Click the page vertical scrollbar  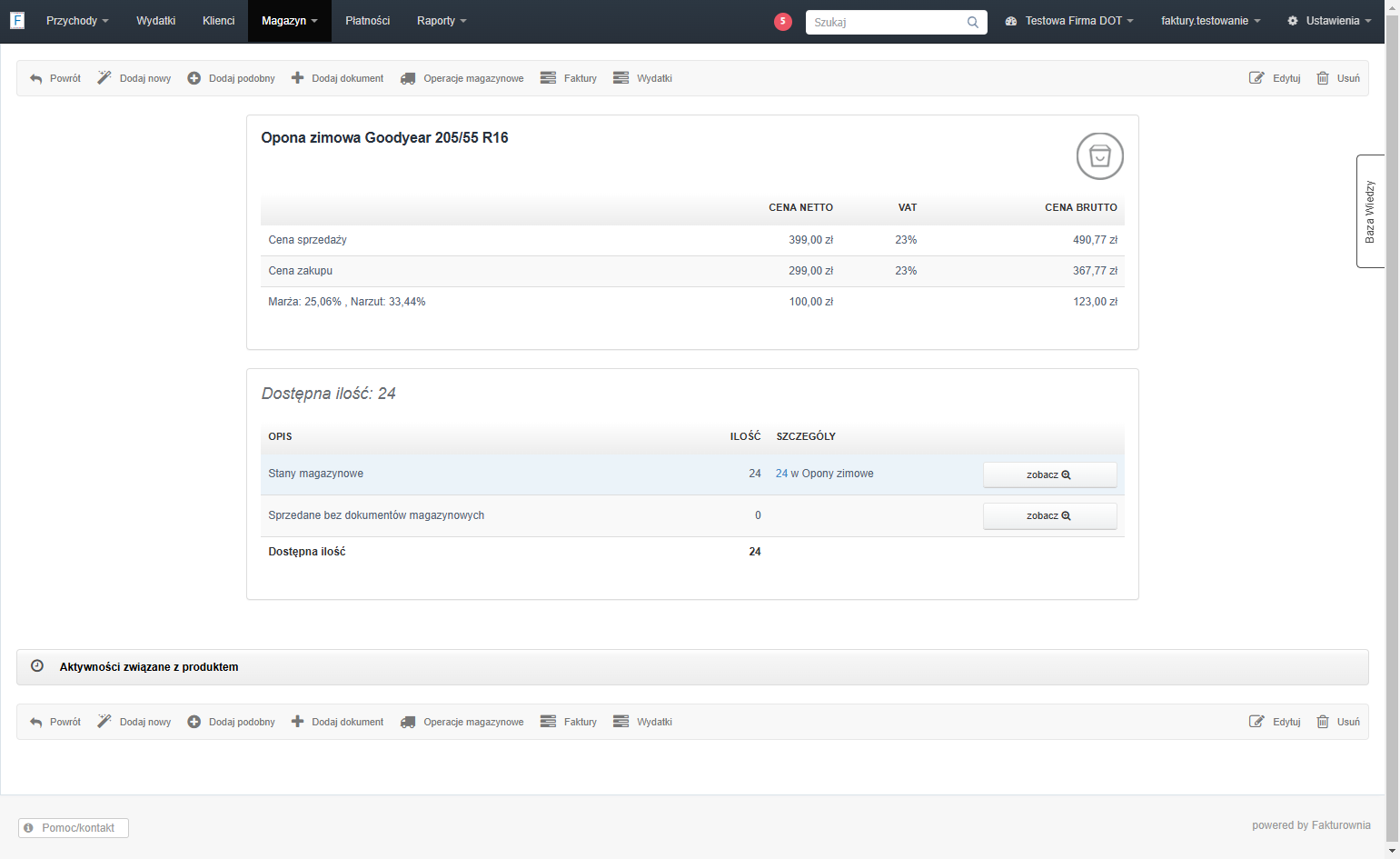(x=1393, y=429)
